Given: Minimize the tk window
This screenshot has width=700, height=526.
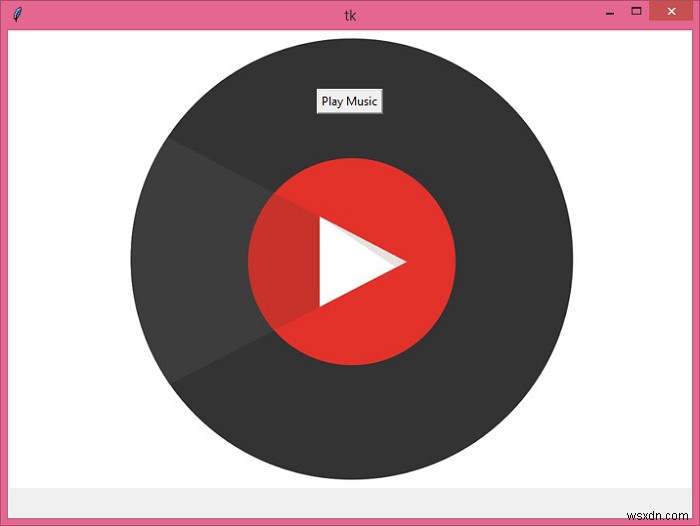Looking at the screenshot, I should pyautogui.click(x=610, y=13).
